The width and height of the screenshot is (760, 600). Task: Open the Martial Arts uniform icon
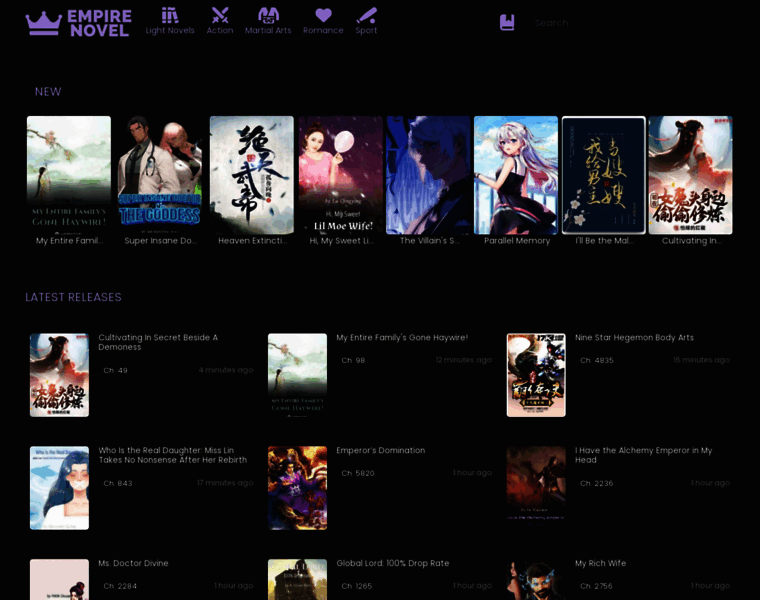268,15
